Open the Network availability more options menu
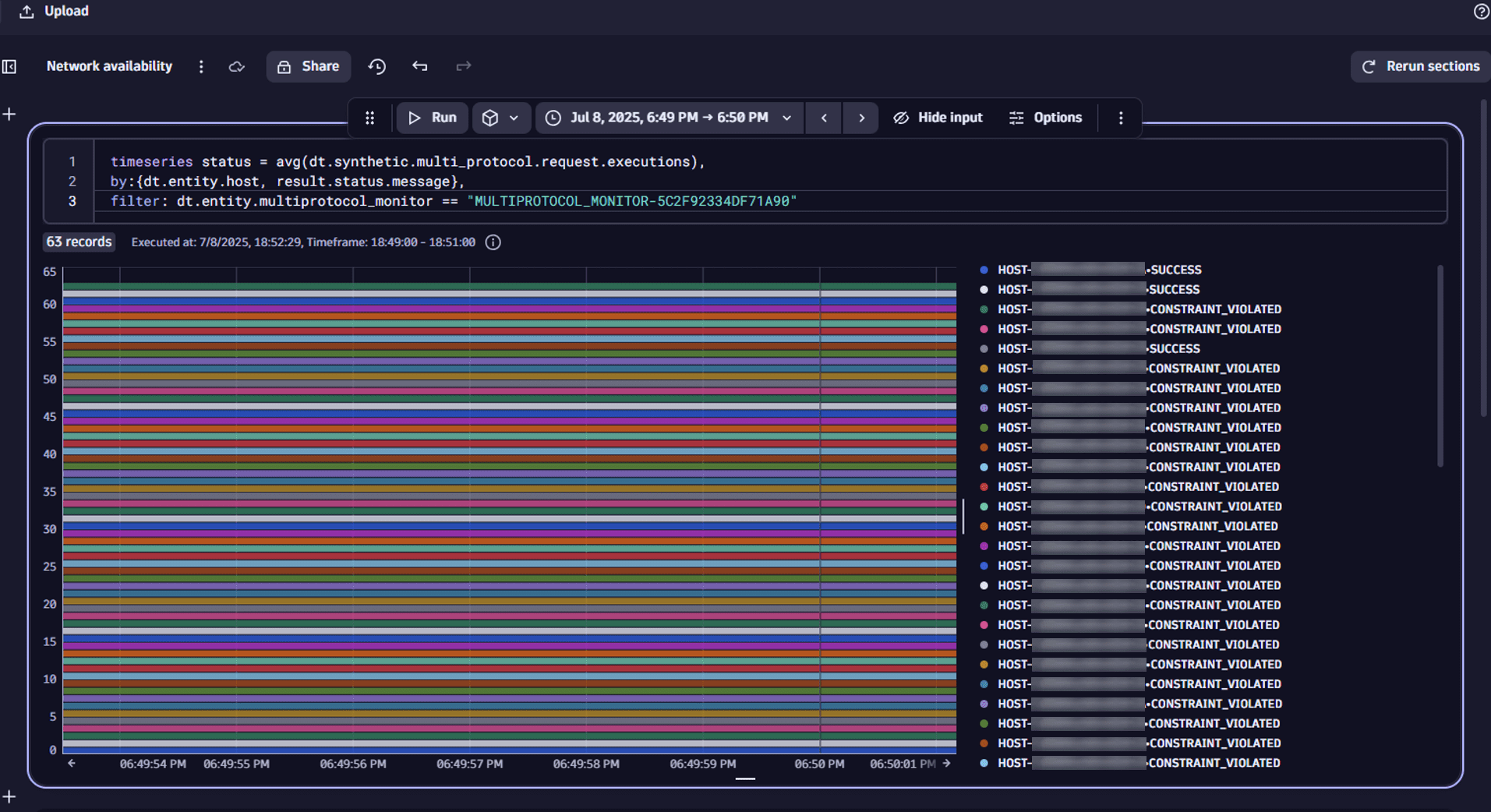1491x812 pixels. click(201, 66)
